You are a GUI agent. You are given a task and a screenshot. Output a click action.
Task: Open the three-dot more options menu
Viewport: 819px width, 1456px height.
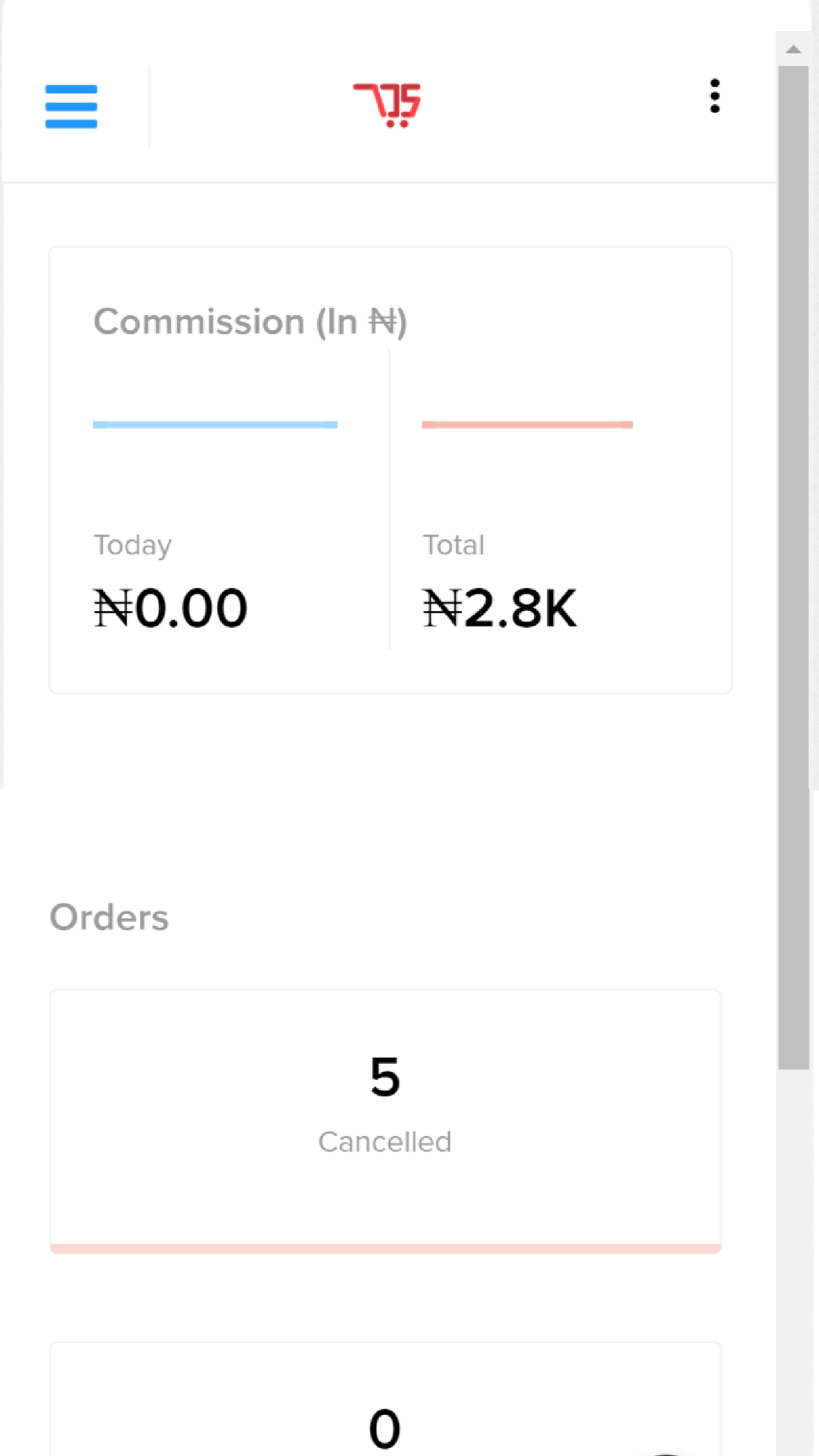[x=715, y=97]
